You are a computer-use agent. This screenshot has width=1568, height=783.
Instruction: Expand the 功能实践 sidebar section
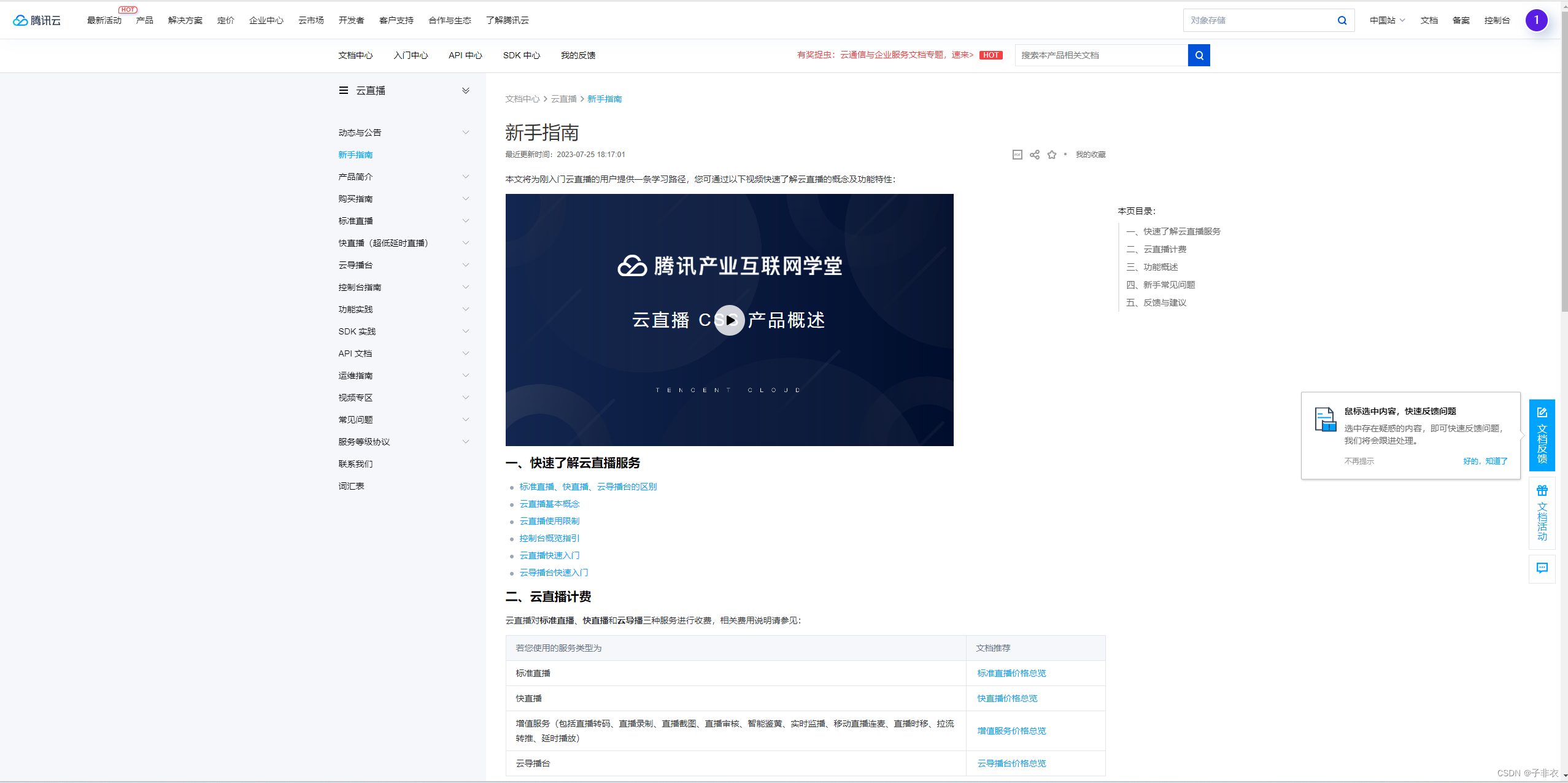click(x=466, y=309)
